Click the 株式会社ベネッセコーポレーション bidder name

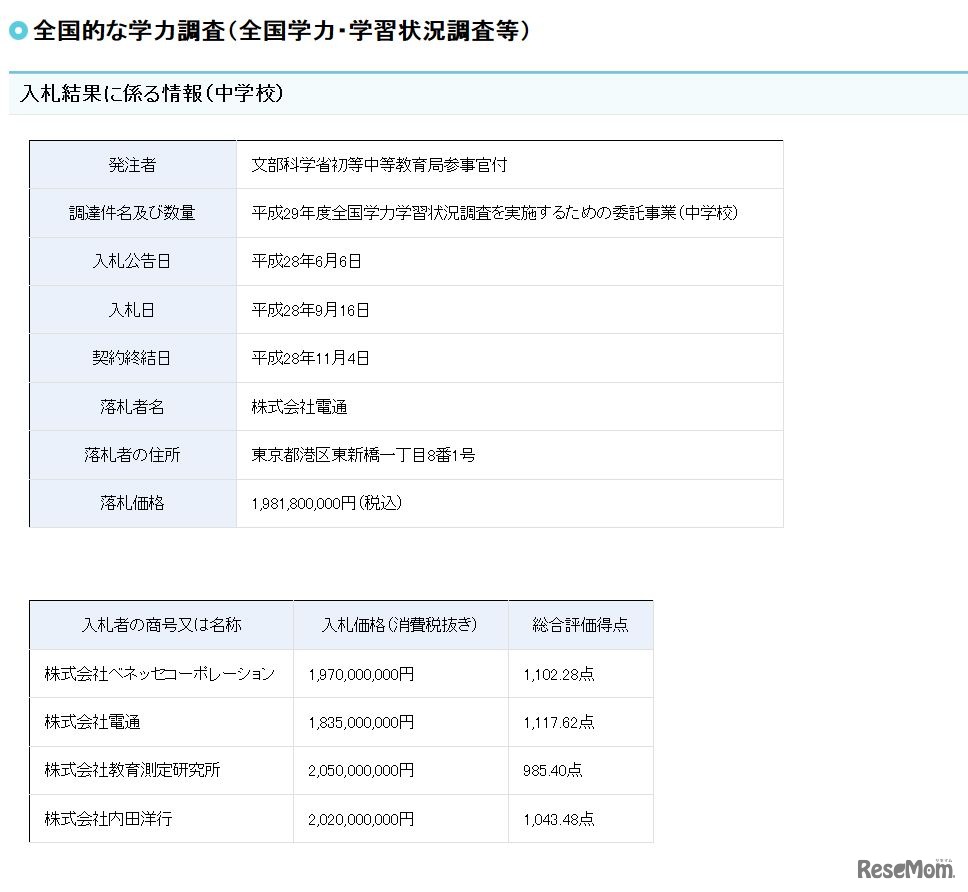click(160, 673)
